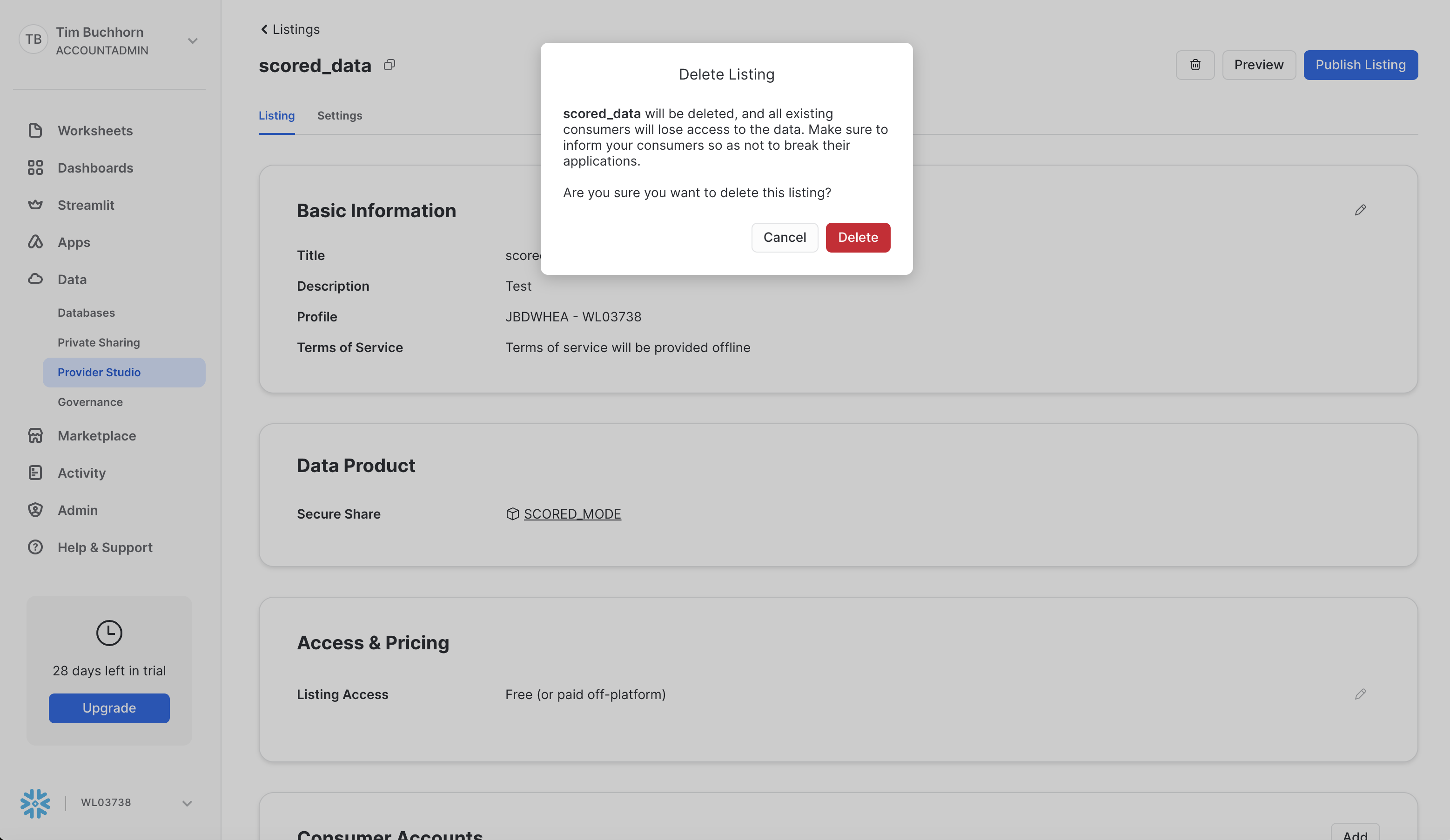This screenshot has width=1450, height=840.
Task: Edit Listing Access pencil icon
Action: (x=1360, y=694)
